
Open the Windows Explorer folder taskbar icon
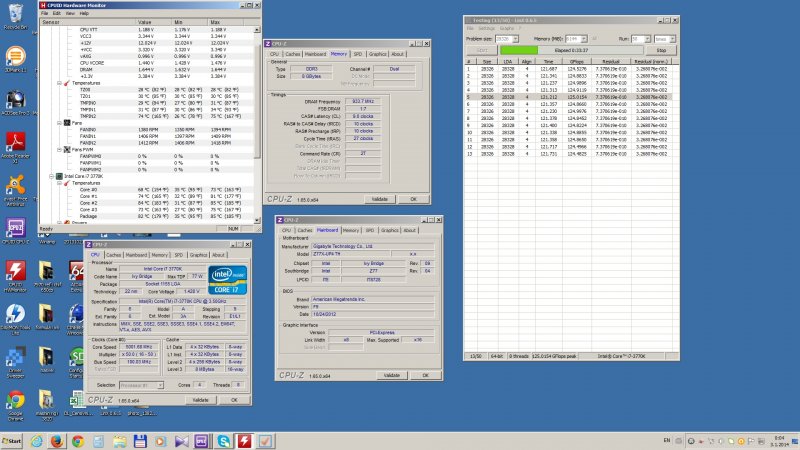click(119, 441)
